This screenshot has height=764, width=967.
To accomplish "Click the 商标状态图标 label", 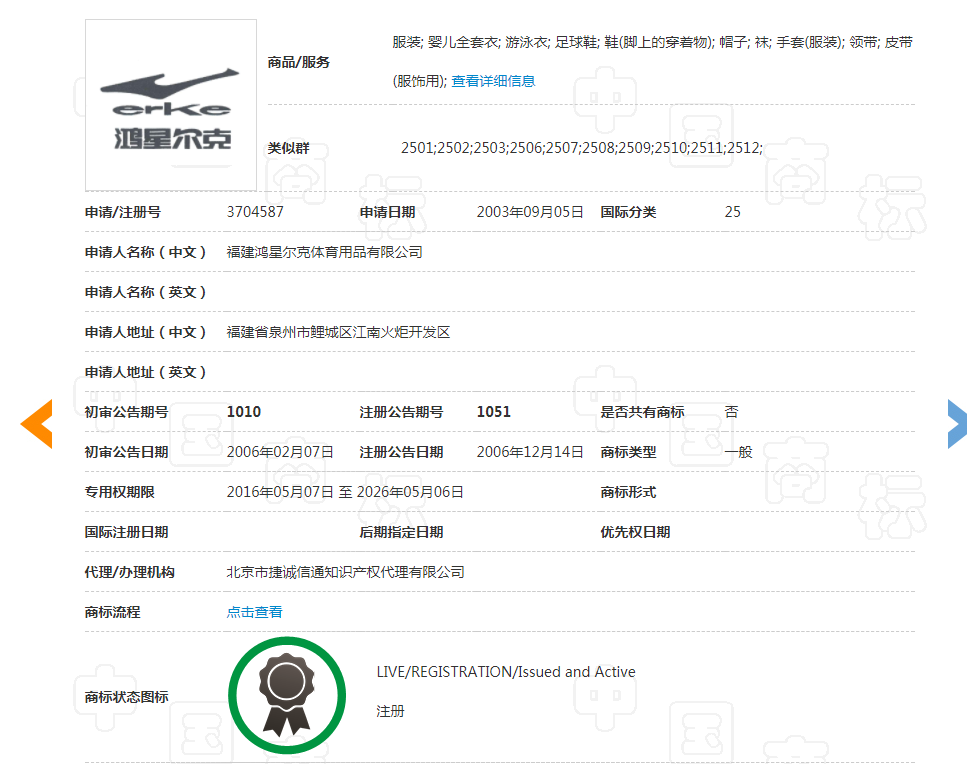I will coord(126,696).
